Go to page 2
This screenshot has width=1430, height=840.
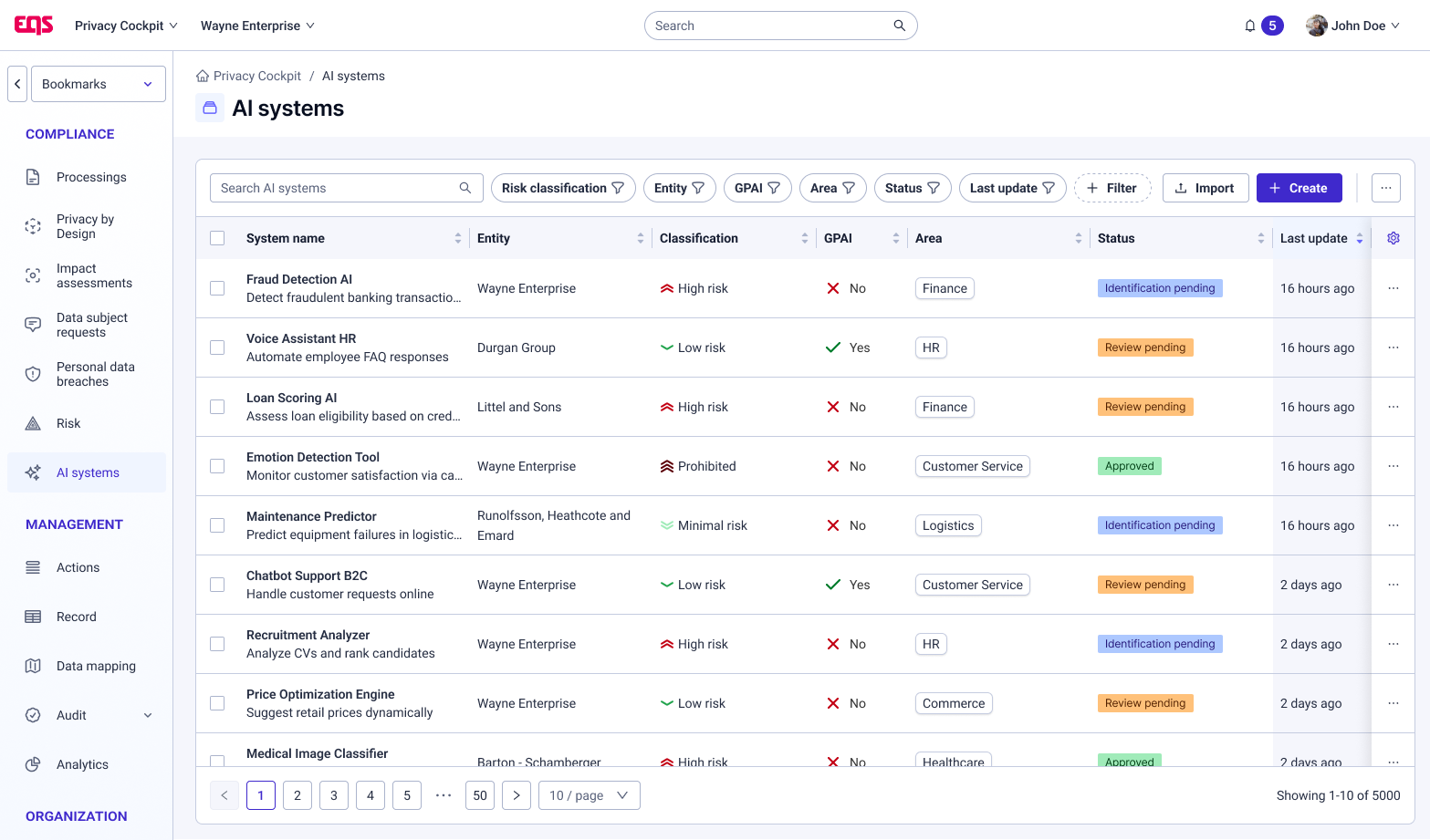click(x=297, y=795)
